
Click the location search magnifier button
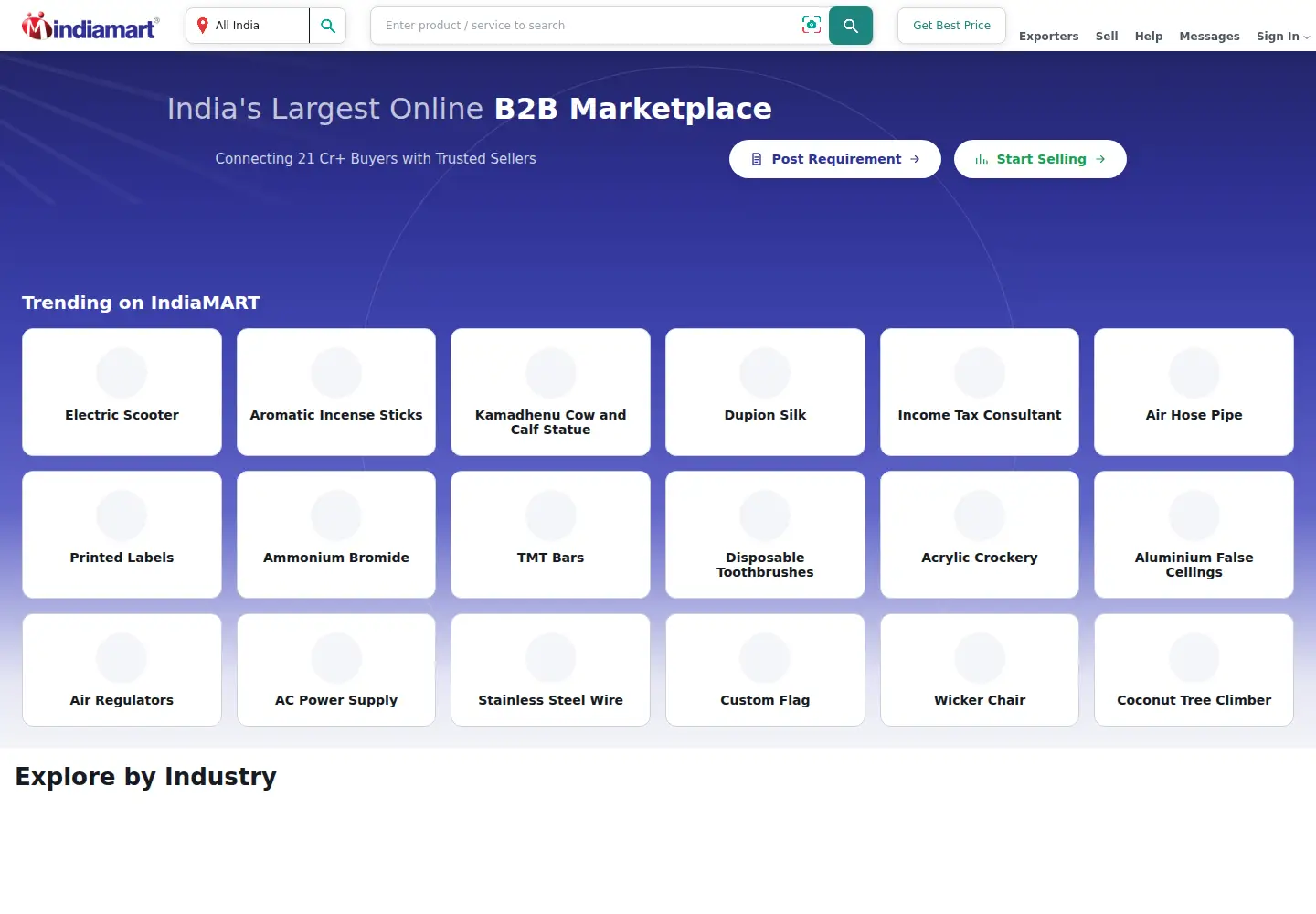(327, 26)
